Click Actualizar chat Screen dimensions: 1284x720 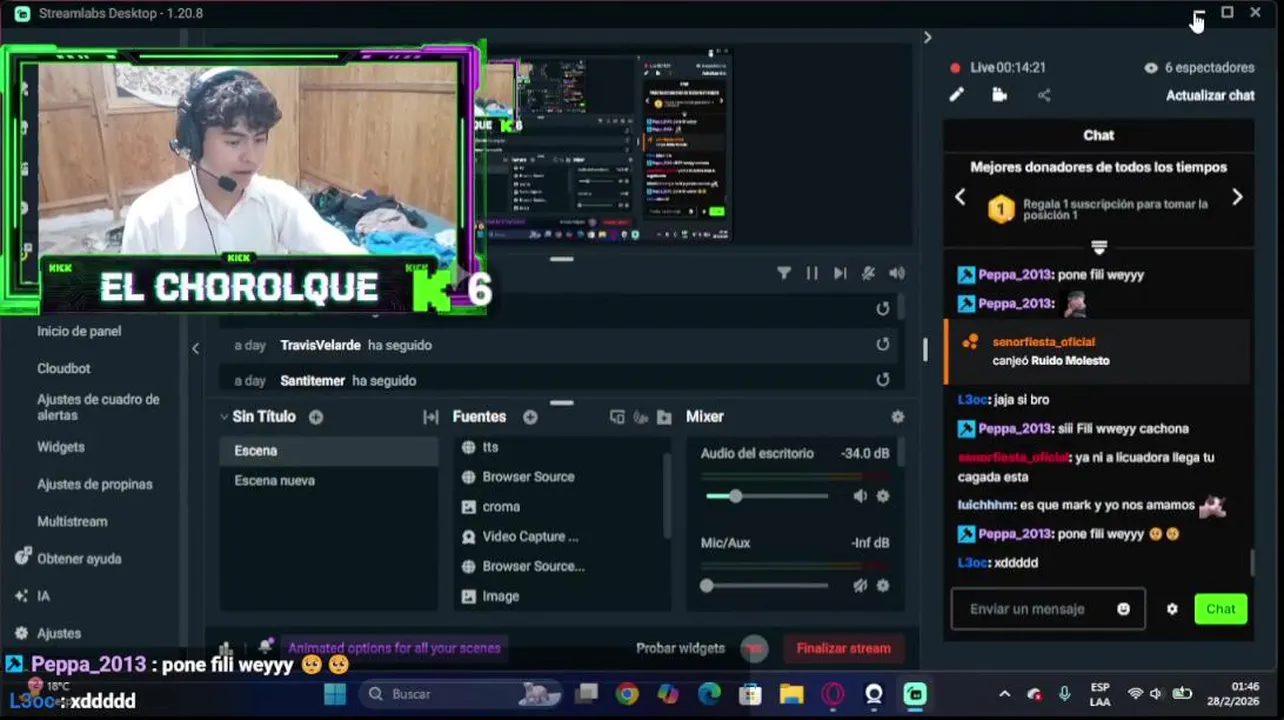pyautogui.click(x=1210, y=95)
